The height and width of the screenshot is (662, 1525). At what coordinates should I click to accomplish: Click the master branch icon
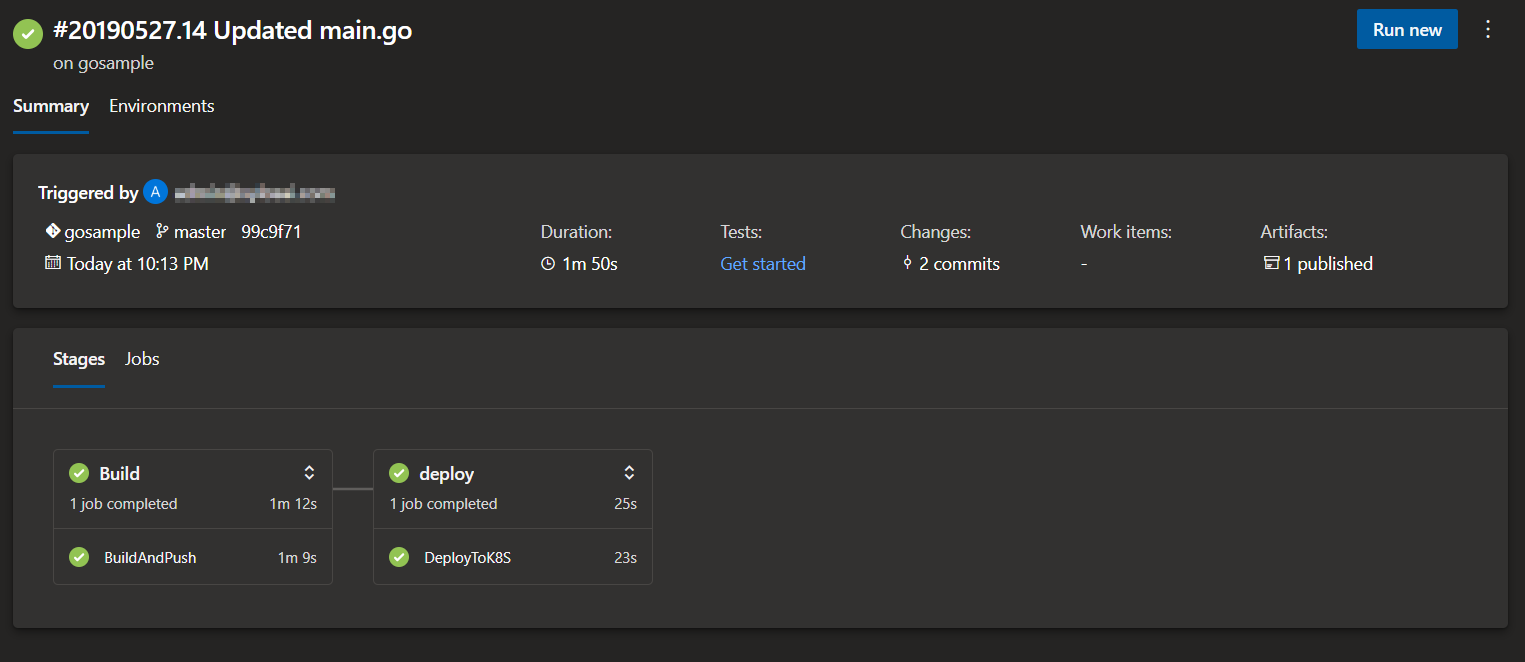[x=162, y=231]
